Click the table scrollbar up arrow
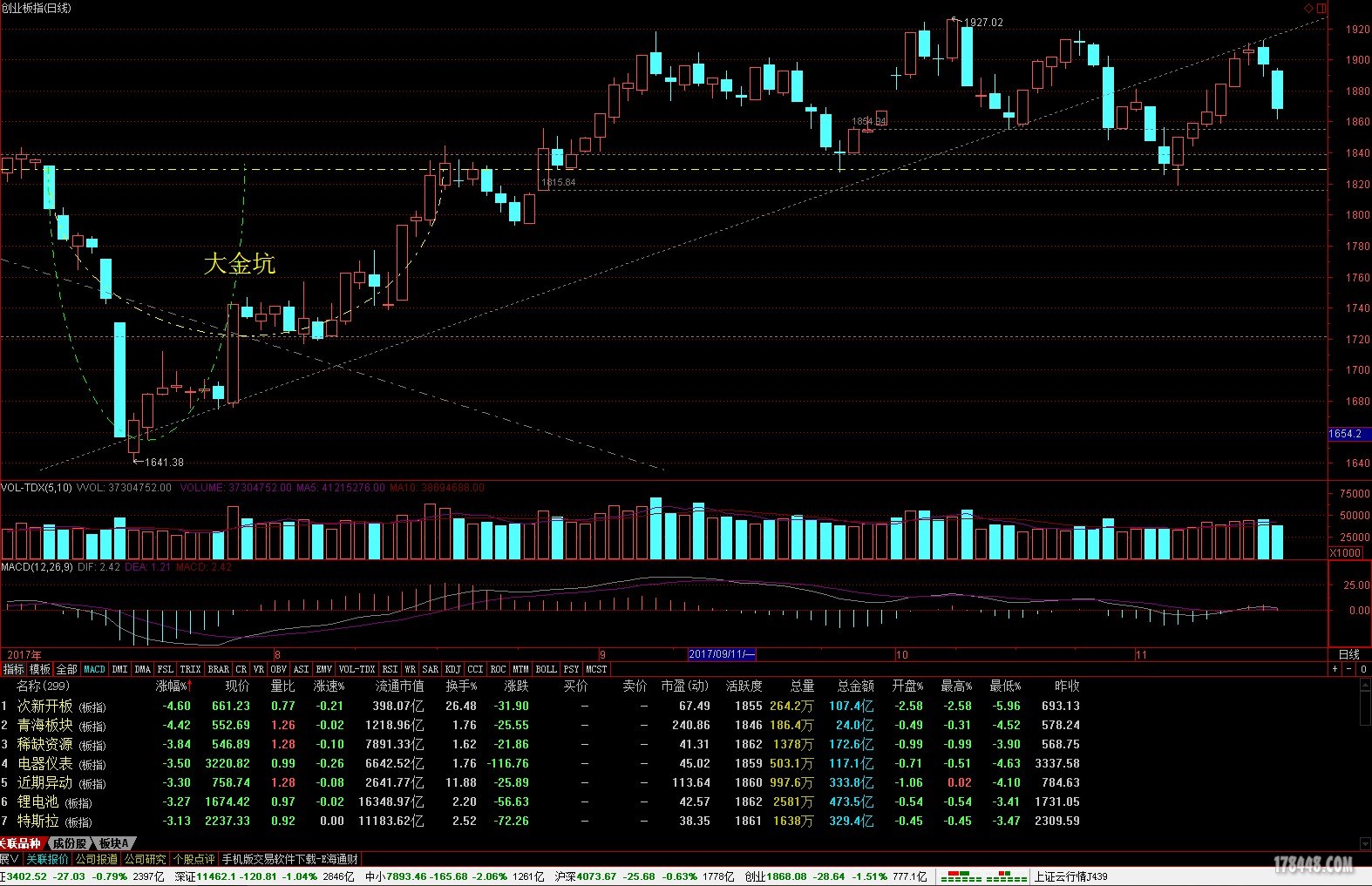The width and height of the screenshot is (1372, 886). click(1365, 686)
